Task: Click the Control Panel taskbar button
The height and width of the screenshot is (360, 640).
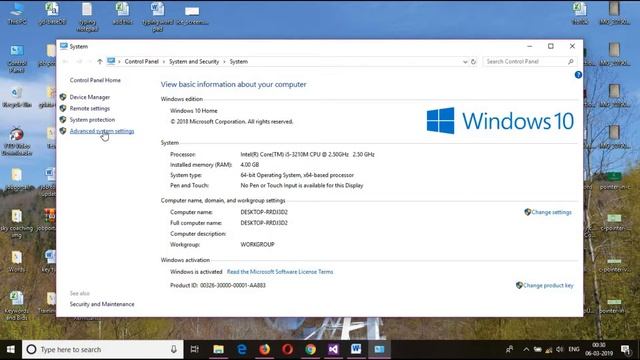Action: (379, 349)
